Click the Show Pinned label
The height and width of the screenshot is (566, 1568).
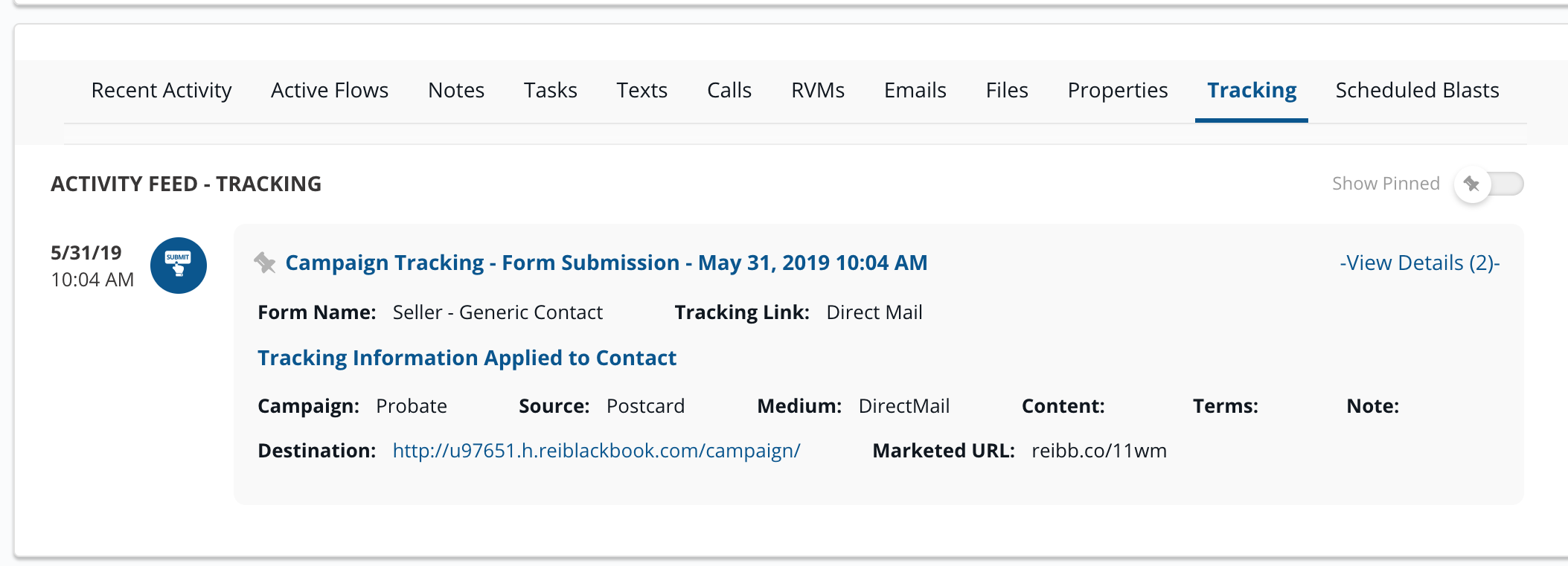[1386, 184]
